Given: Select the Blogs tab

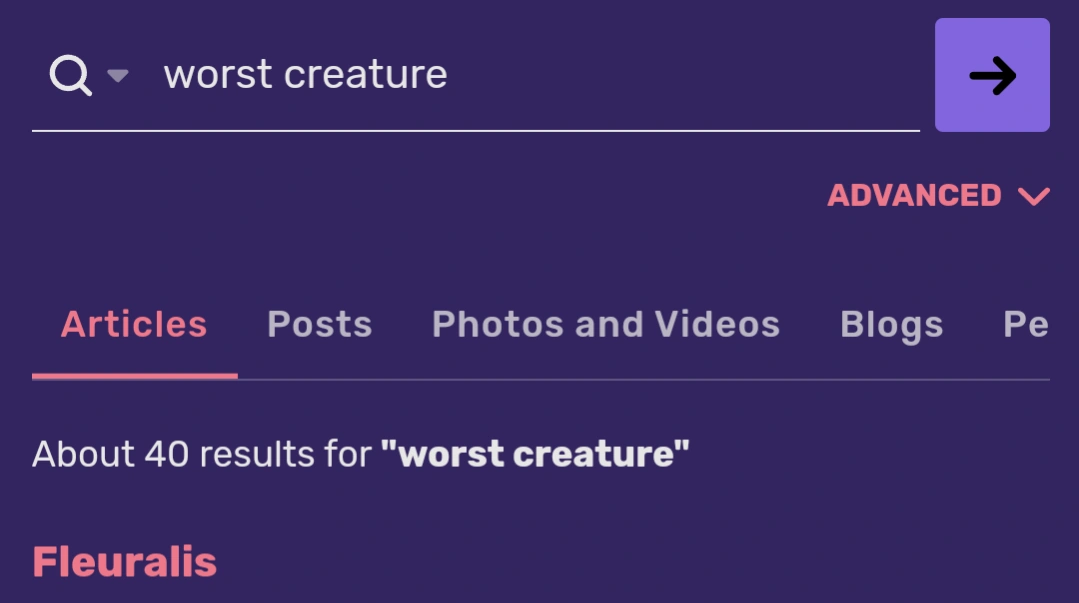Looking at the screenshot, I should point(893,323).
